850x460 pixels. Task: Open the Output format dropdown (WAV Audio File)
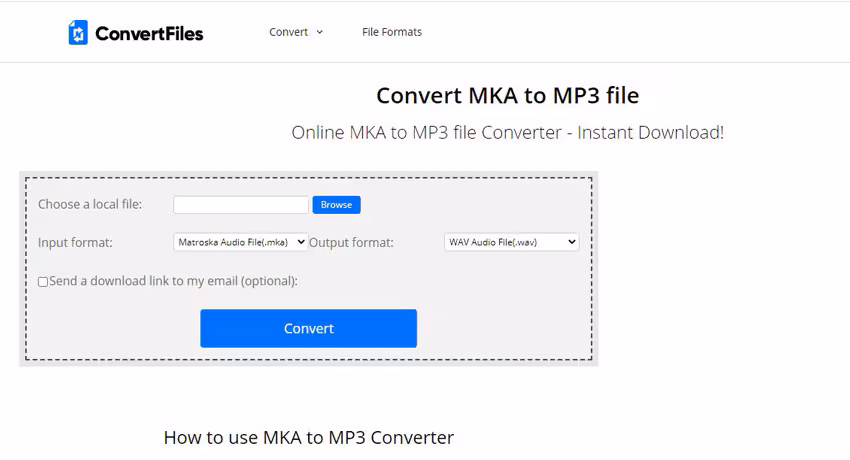tap(512, 242)
